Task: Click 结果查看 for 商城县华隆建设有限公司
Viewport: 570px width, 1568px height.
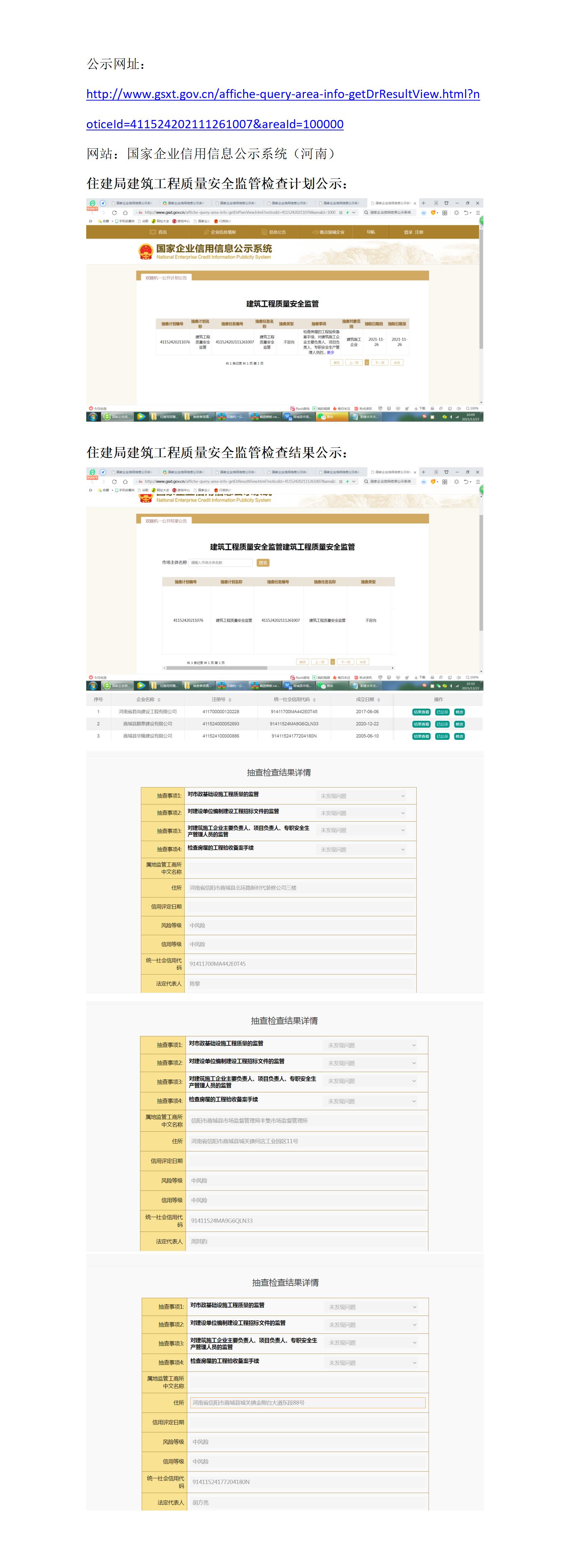Action: [421, 737]
